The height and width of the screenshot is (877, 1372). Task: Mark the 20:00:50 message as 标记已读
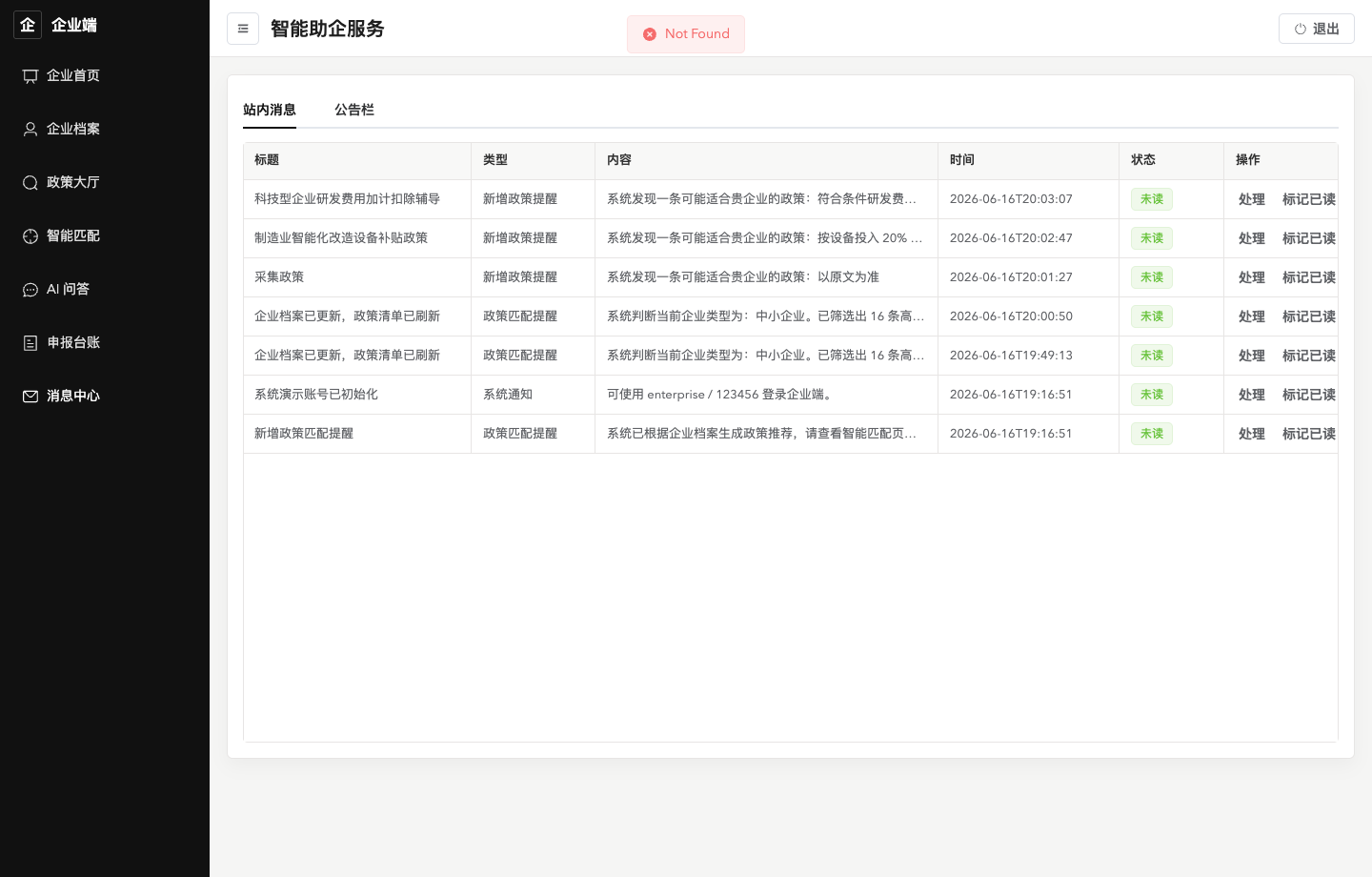tap(1309, 316)
